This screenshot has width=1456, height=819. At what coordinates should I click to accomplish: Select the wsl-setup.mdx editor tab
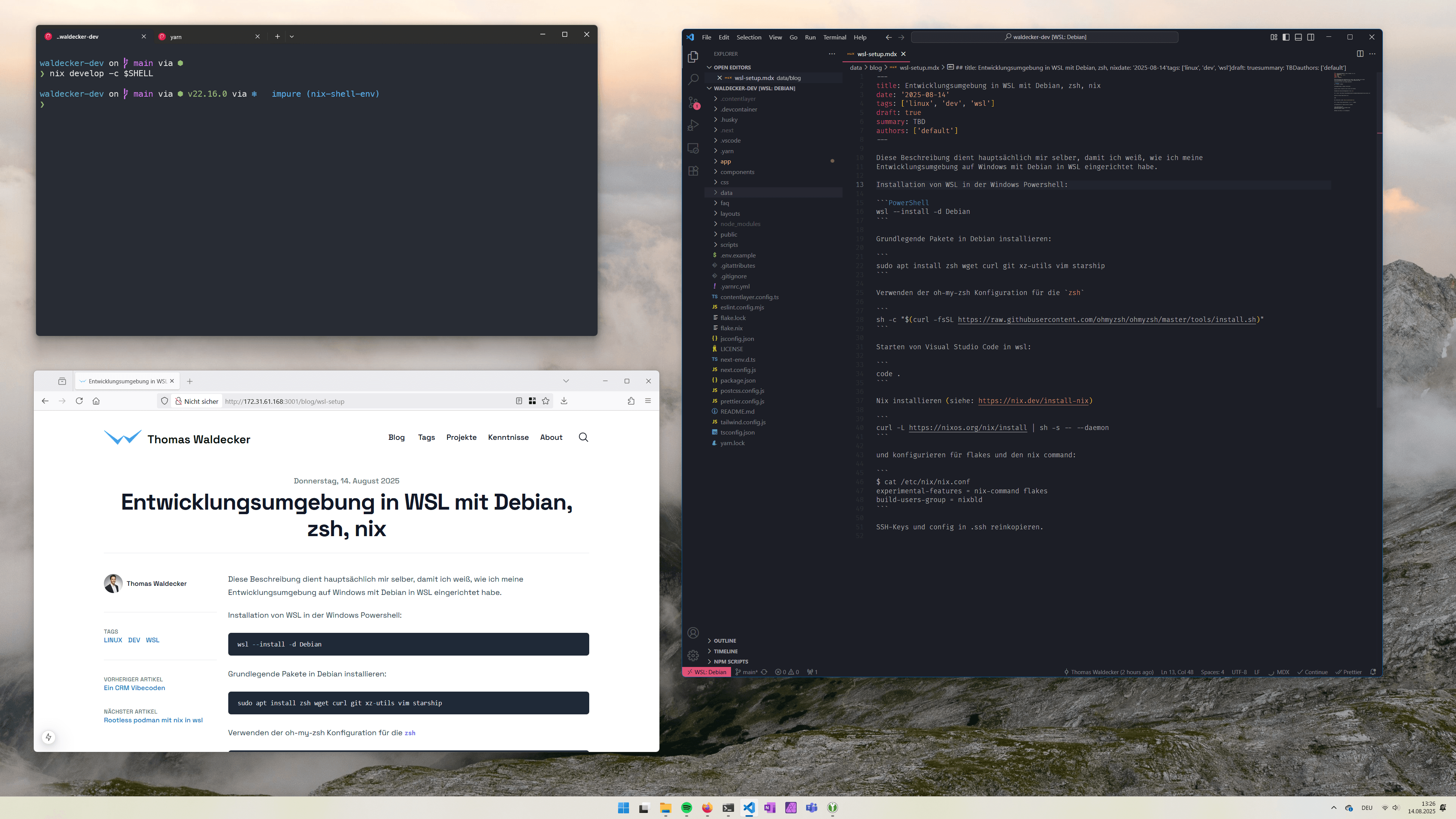pos(877,54)
